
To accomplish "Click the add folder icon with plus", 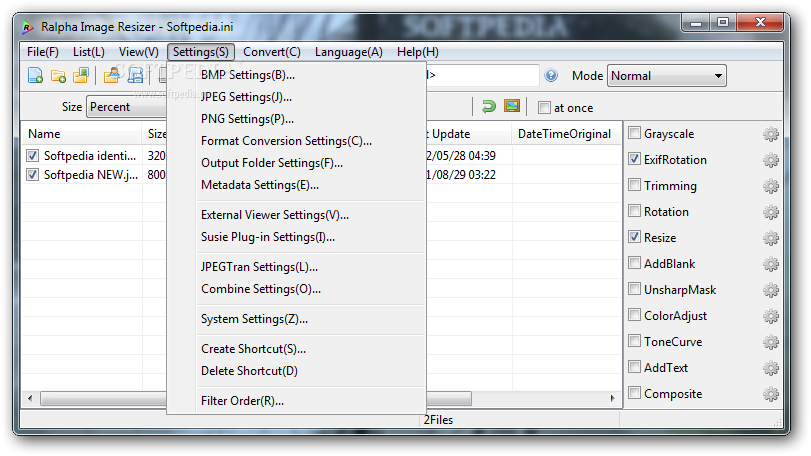I will click(58, 76).
